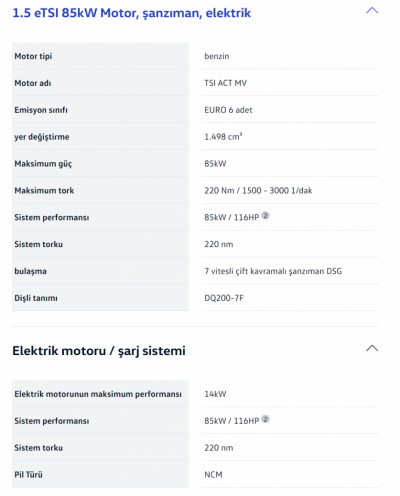Image resolution: width=400 pixels, height=496 pixels.
Task: Open footnote 2 beside first Sistem performansı value
Action: click(265, 216)
